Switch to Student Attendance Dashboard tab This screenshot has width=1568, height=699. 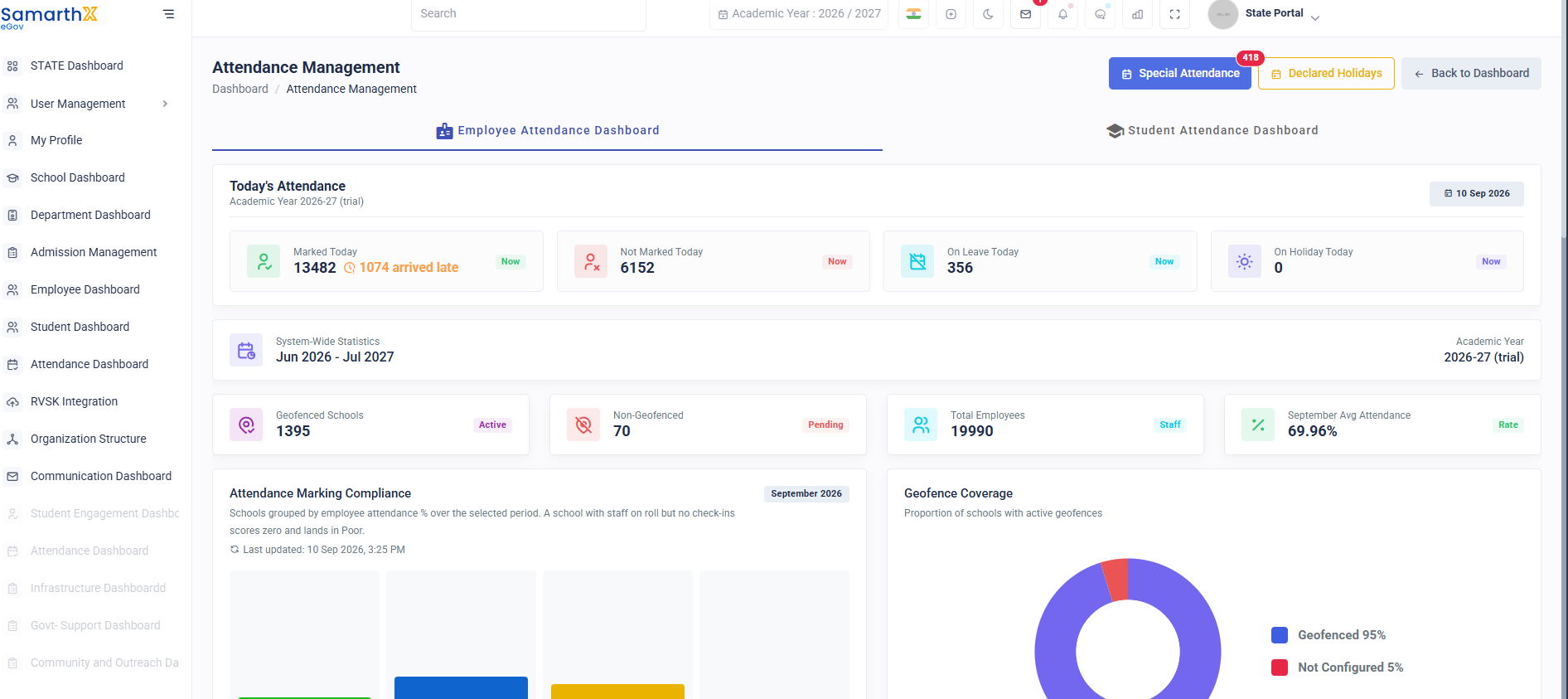(x=1212, y=130)
